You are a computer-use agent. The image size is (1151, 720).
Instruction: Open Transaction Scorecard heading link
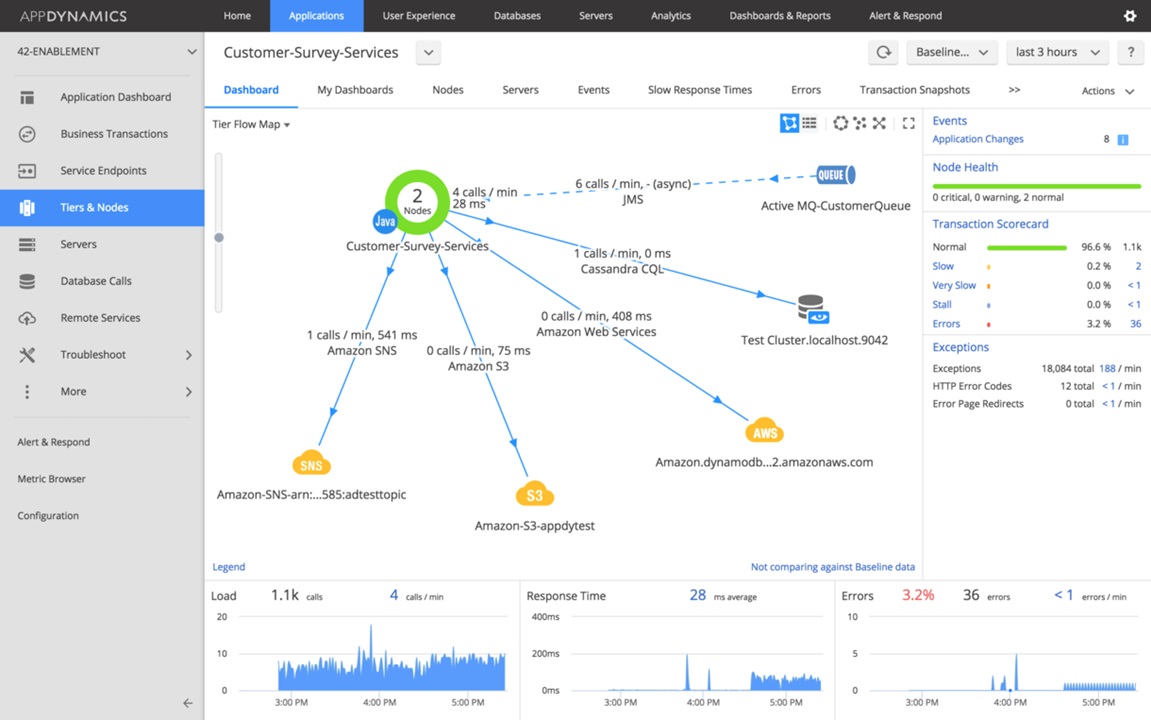(x=990, y=224)
